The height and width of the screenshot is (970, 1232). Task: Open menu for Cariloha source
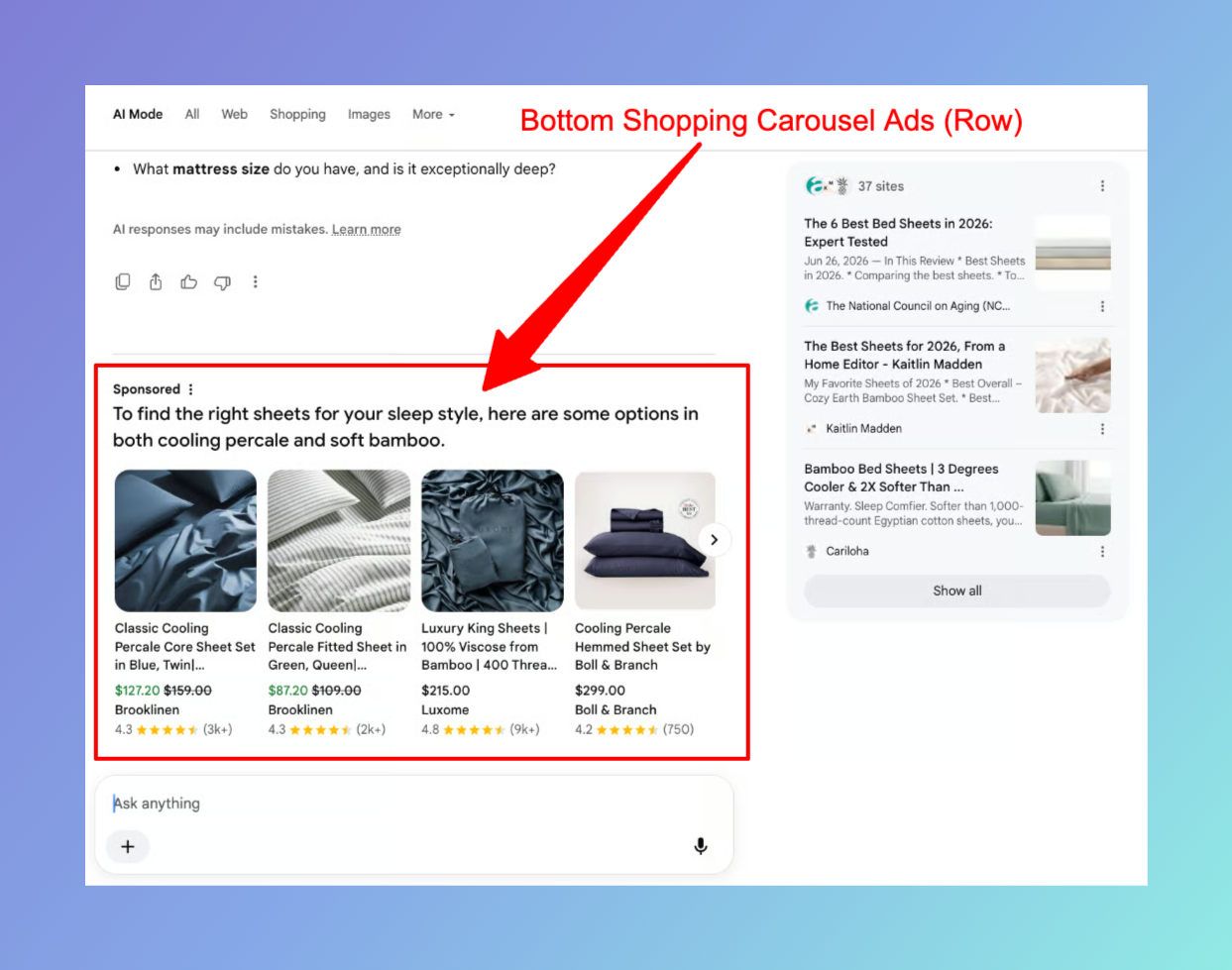click(x=1102, y=552)
